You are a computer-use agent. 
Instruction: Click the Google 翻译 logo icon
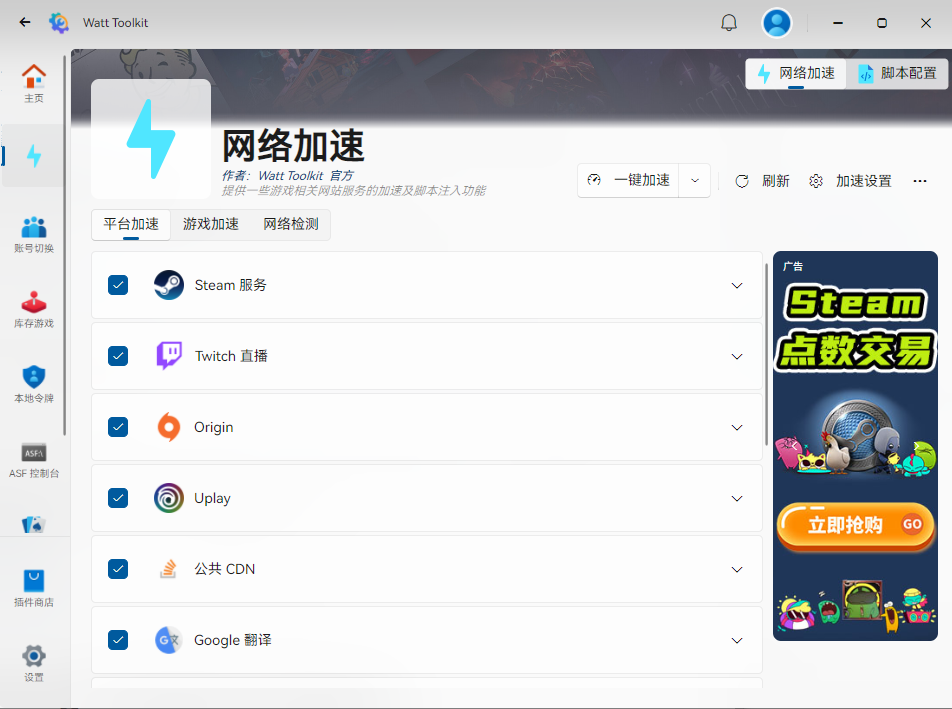(x=169, y=640)
